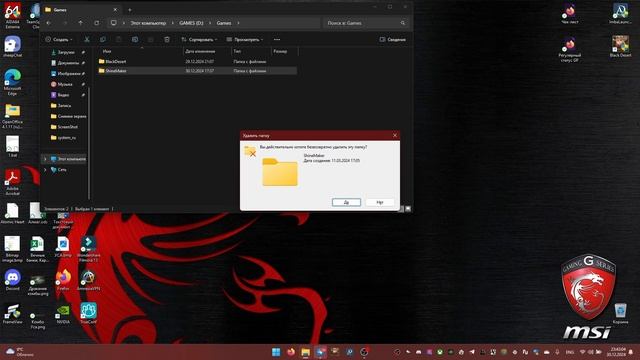Open Музыка in the sidebar
This screenshot has width=640, height=360.
66,84
